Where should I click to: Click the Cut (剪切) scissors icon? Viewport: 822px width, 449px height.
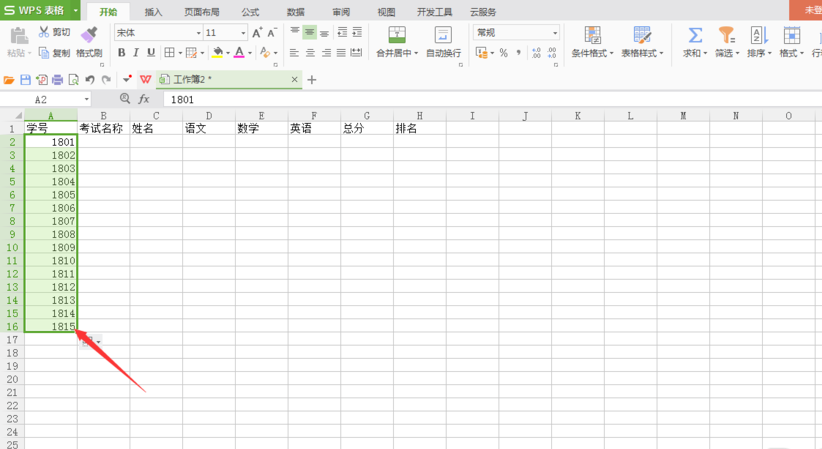[44, 33]
